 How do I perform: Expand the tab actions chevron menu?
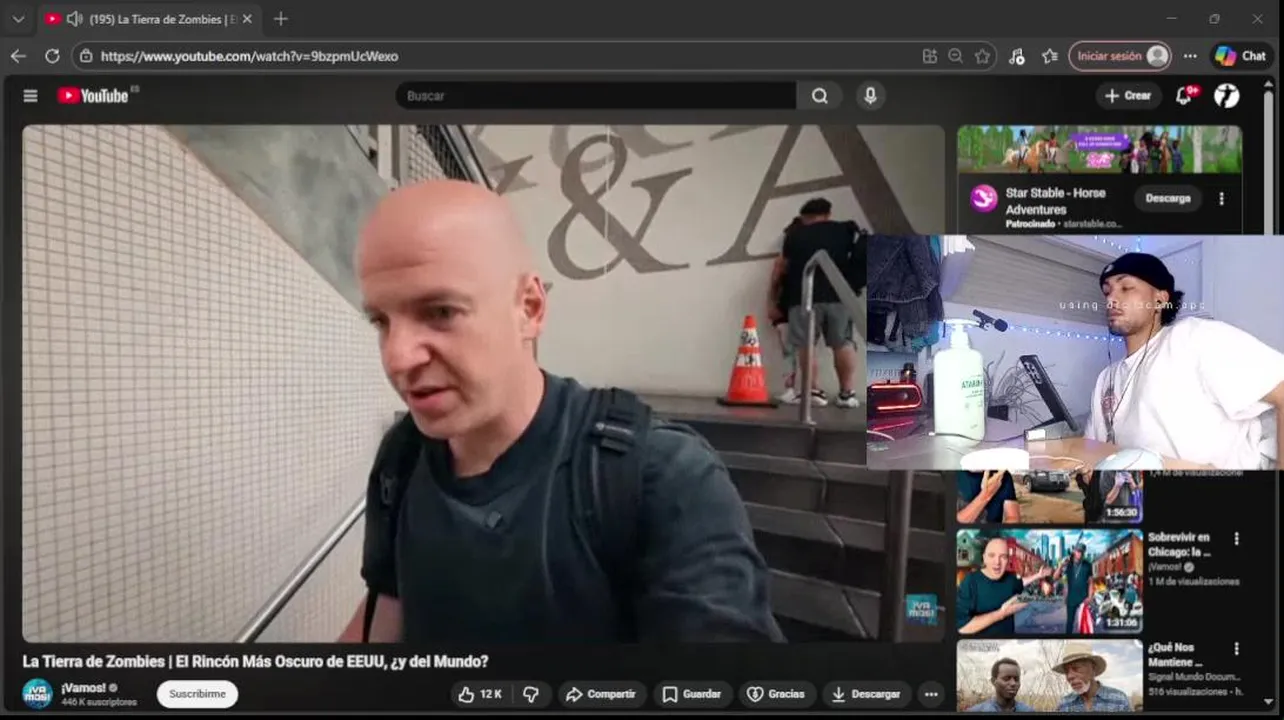(18, 19)
